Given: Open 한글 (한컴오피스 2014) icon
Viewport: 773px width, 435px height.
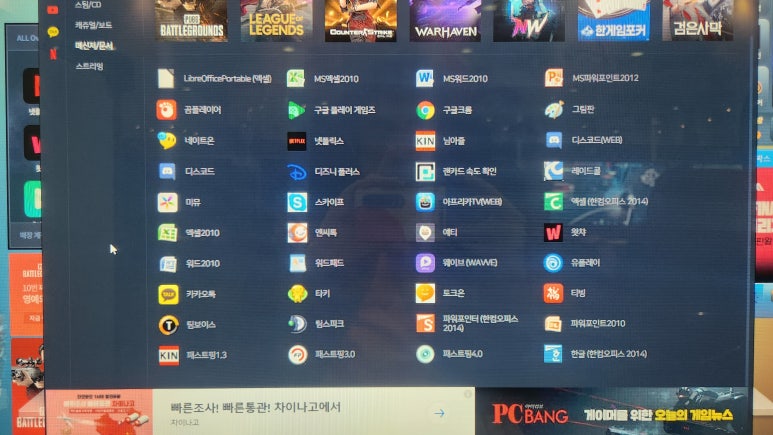Looking at the screenshot, I should point(553,354).
